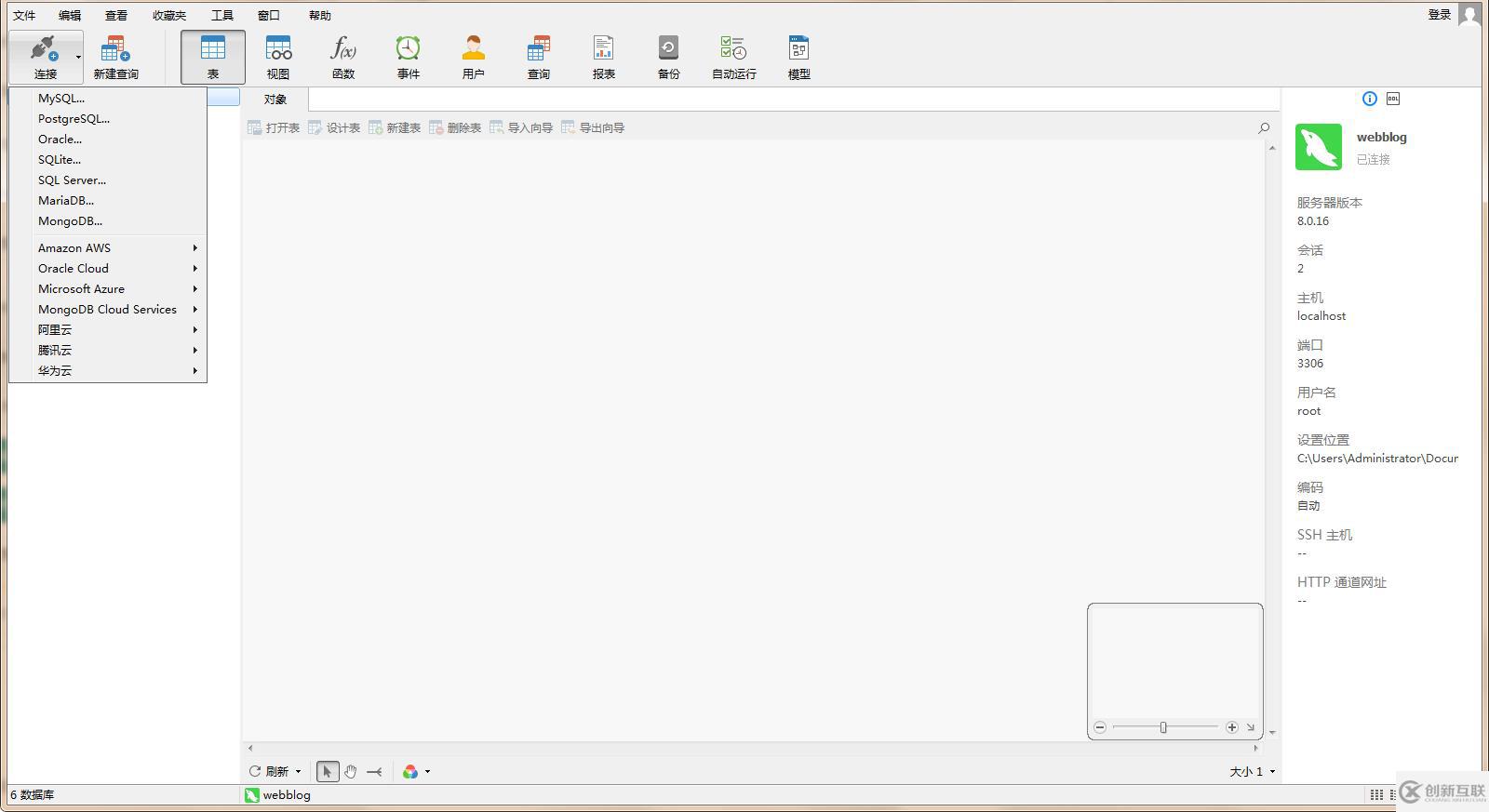This screenshot has width=1489, height=812.
Task: Collapse the navigator preview arrow
Action: click(x=1251, y=727)
